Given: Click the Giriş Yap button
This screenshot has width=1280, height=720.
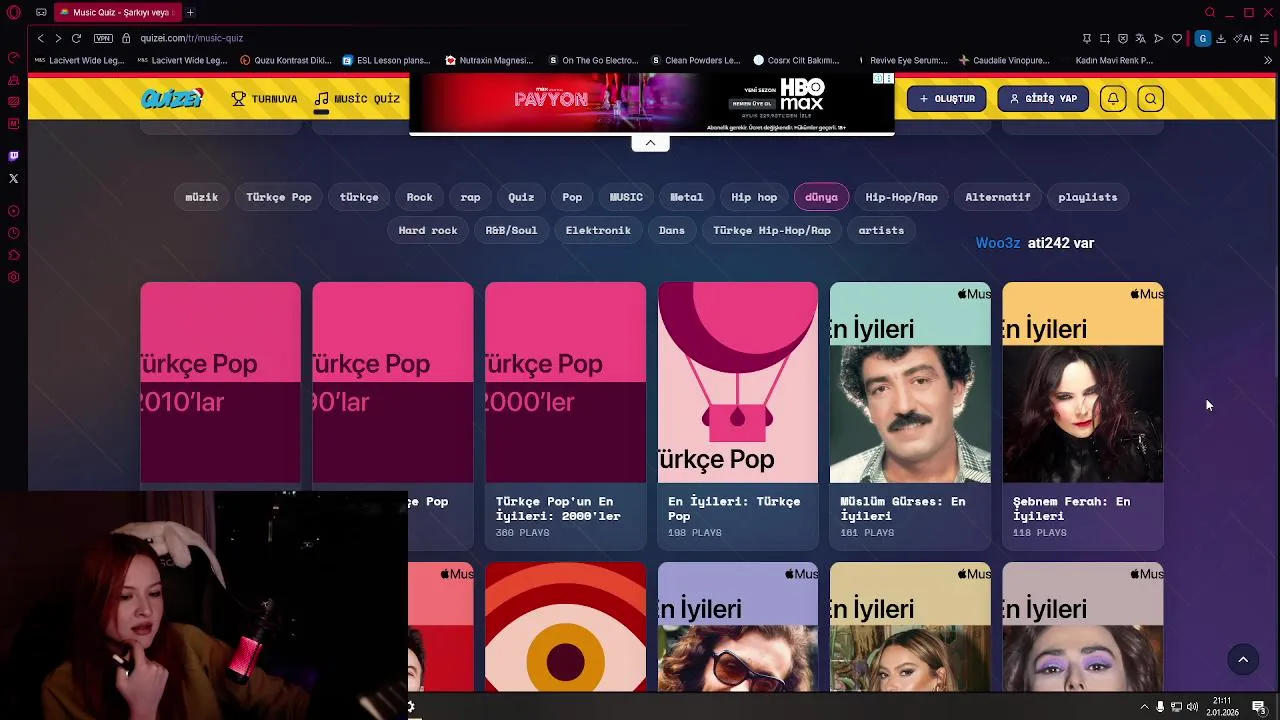Looking at the screenshot, I should pos(1043,98).
